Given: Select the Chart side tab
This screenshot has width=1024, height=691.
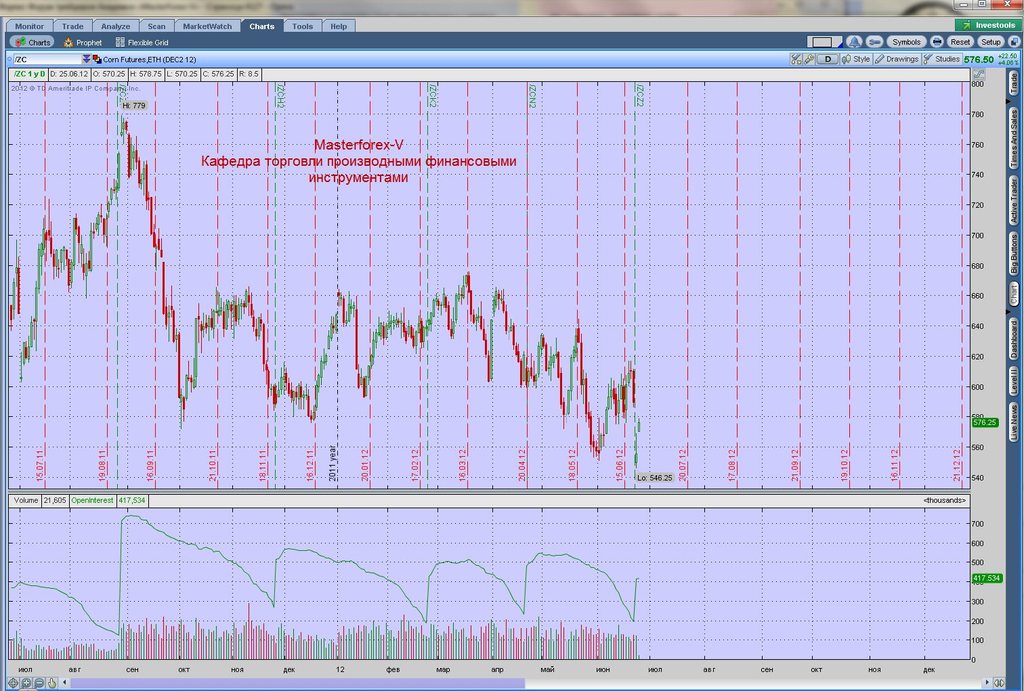Looking at the screenshot, I should click(x=1014, y=293).
